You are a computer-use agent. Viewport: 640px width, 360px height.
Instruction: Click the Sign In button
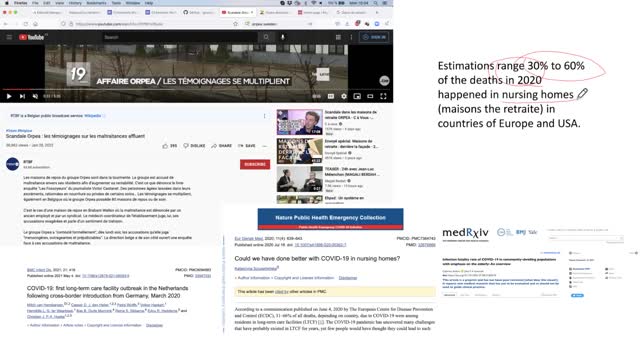coord(374,37)
